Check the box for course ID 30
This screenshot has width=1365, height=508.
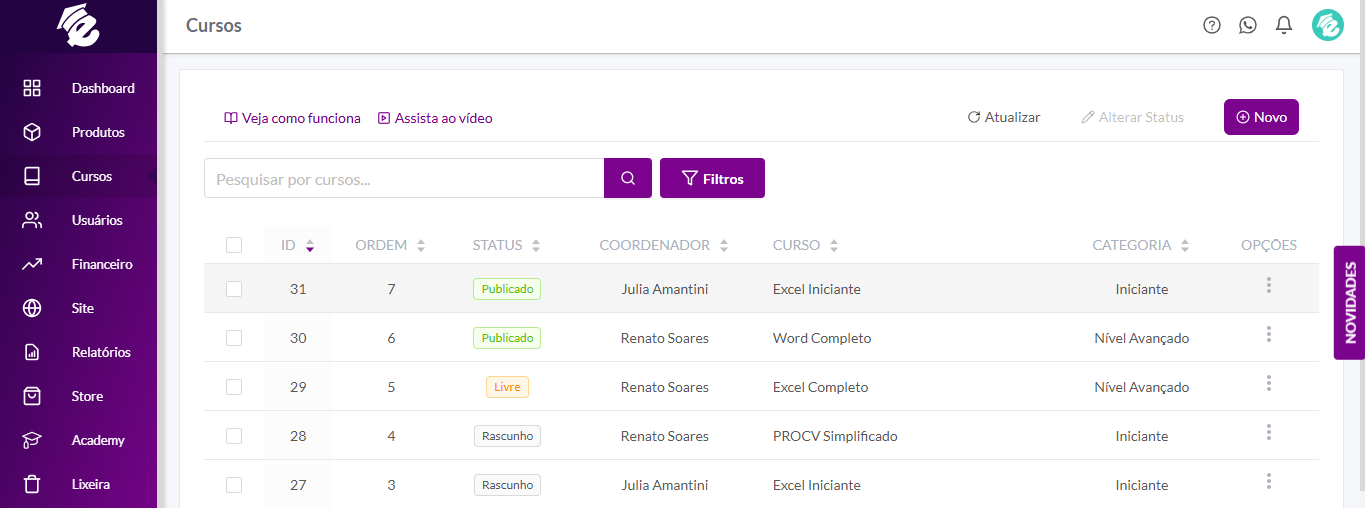234,338
